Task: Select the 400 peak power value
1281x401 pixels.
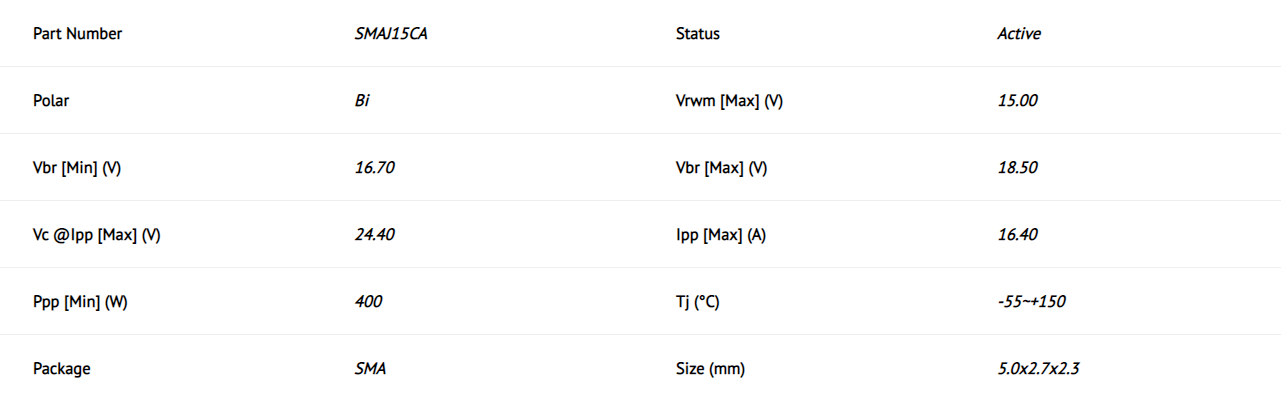Action: point(368,302)
